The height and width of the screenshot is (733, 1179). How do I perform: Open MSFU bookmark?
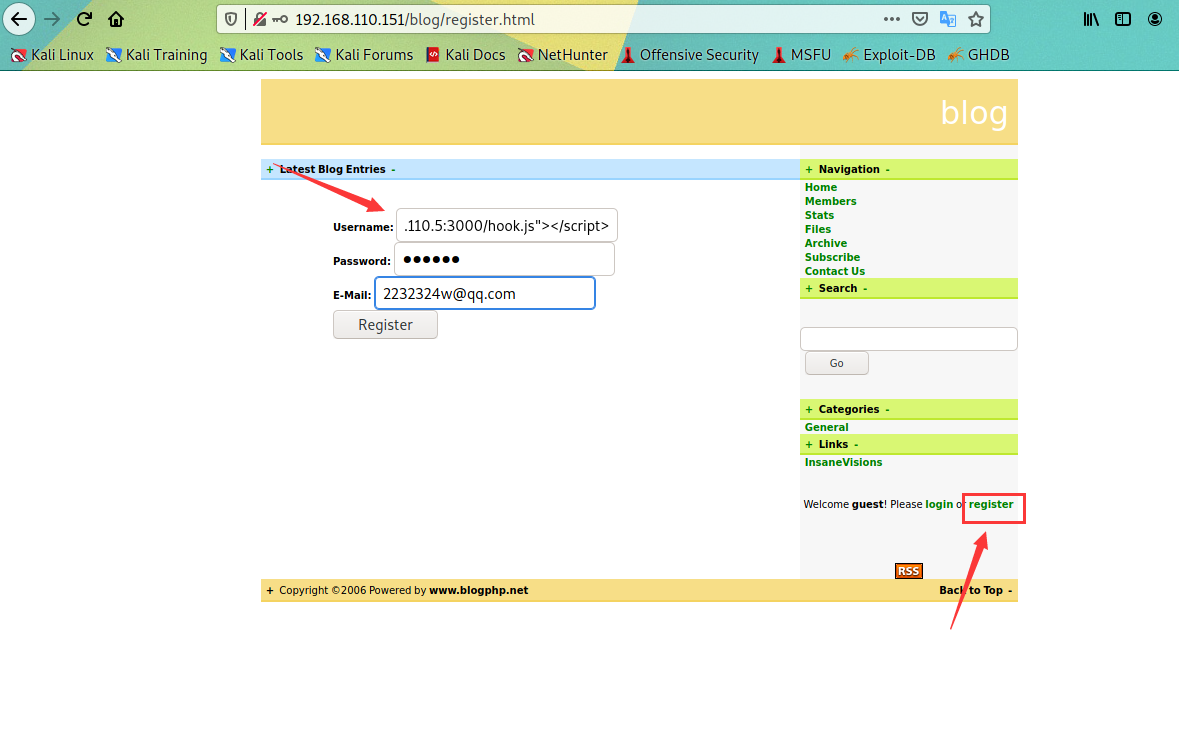coord(801,55)
